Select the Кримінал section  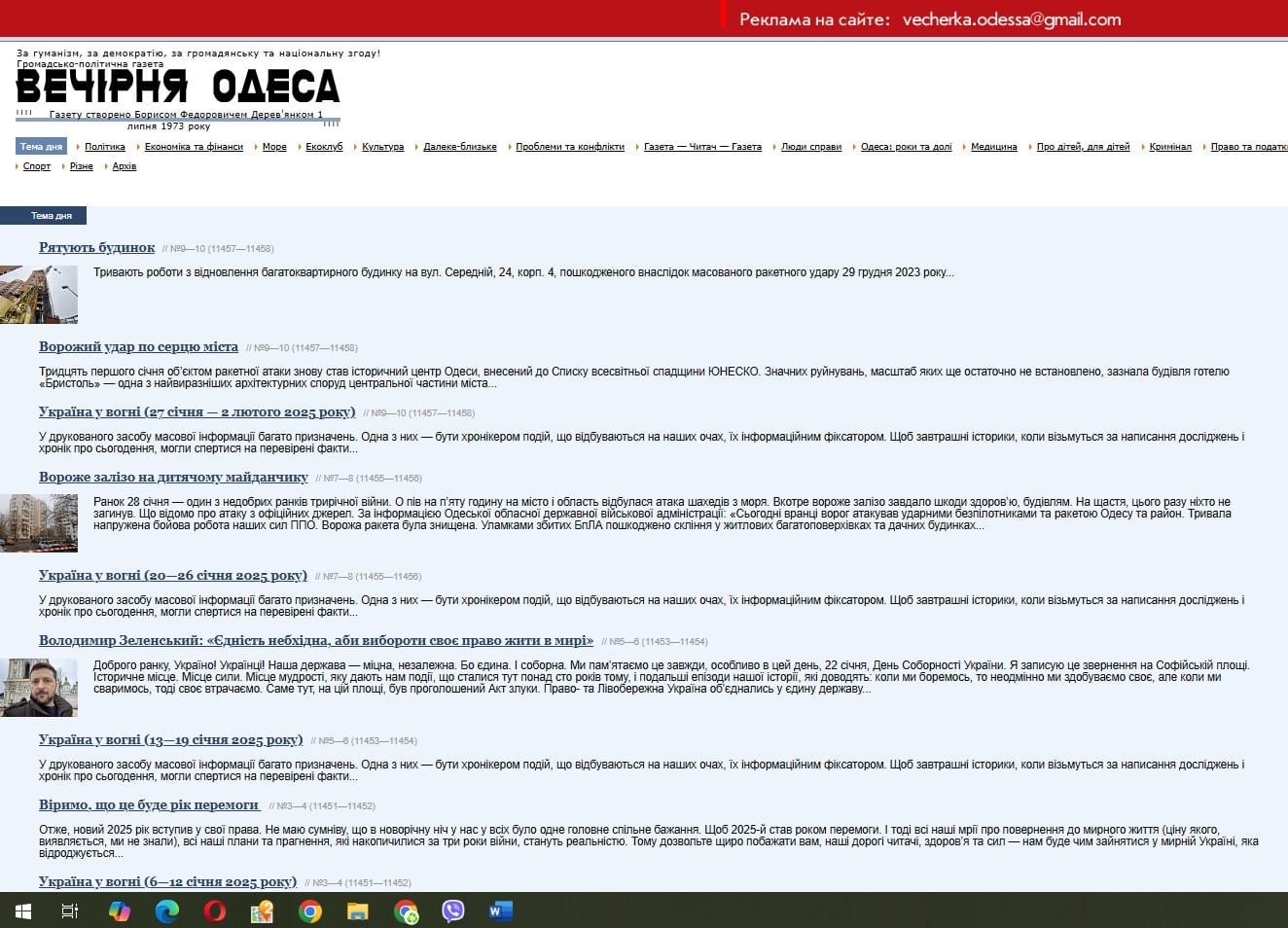pyautogui.click(x=1170, y=147)
